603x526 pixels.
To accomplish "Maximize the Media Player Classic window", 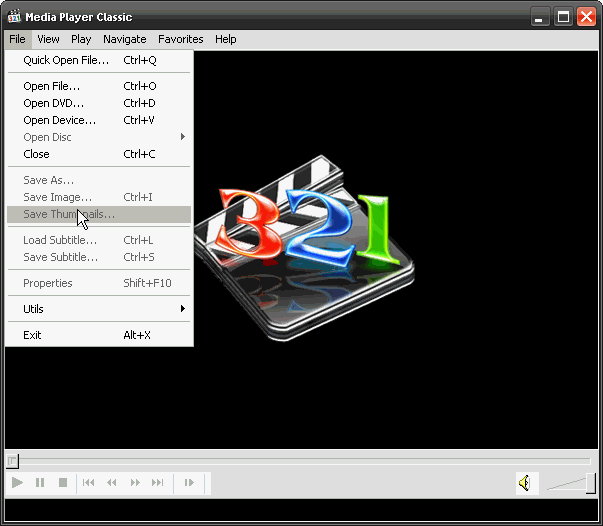I will (563, 17).
